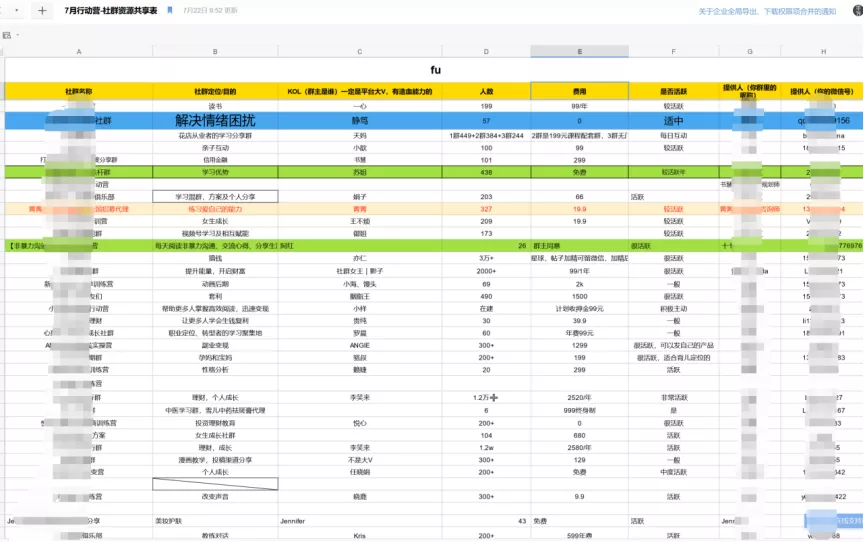The height and width of the screenshot is (542, 864).
Task: Select blue highlighted cell 解决情绪困扰
Action: [215, 120]
